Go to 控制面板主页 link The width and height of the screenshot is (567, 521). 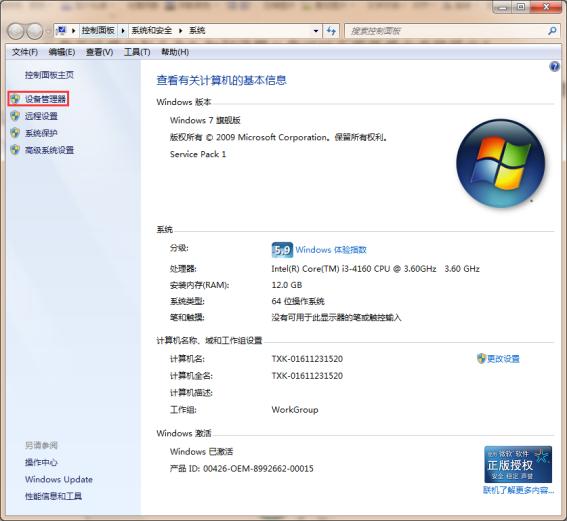pos(49,75)
